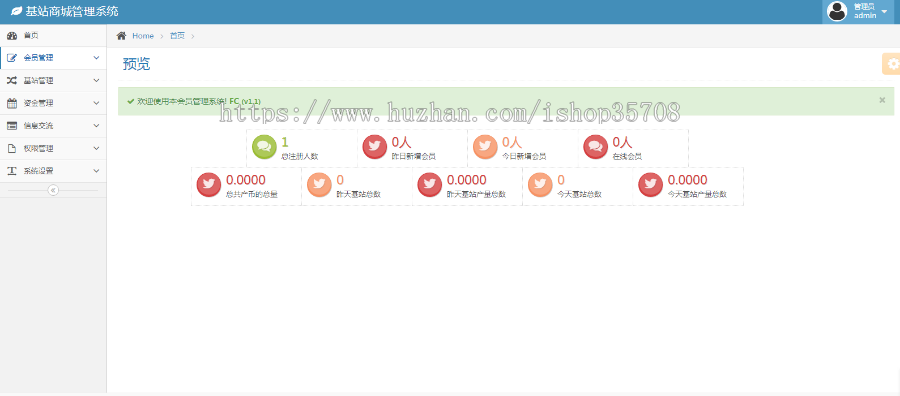Click the red chat icon for 在线会员
Image resolution: width=900 pixels, height=396 pixels.
pyautogui.click(x=595, y=147)
